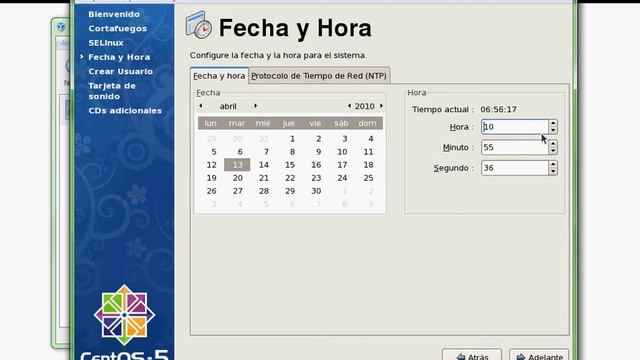Click the greyed day 31 of March
The width and height of the screenshot is (640, 360).
264,139
